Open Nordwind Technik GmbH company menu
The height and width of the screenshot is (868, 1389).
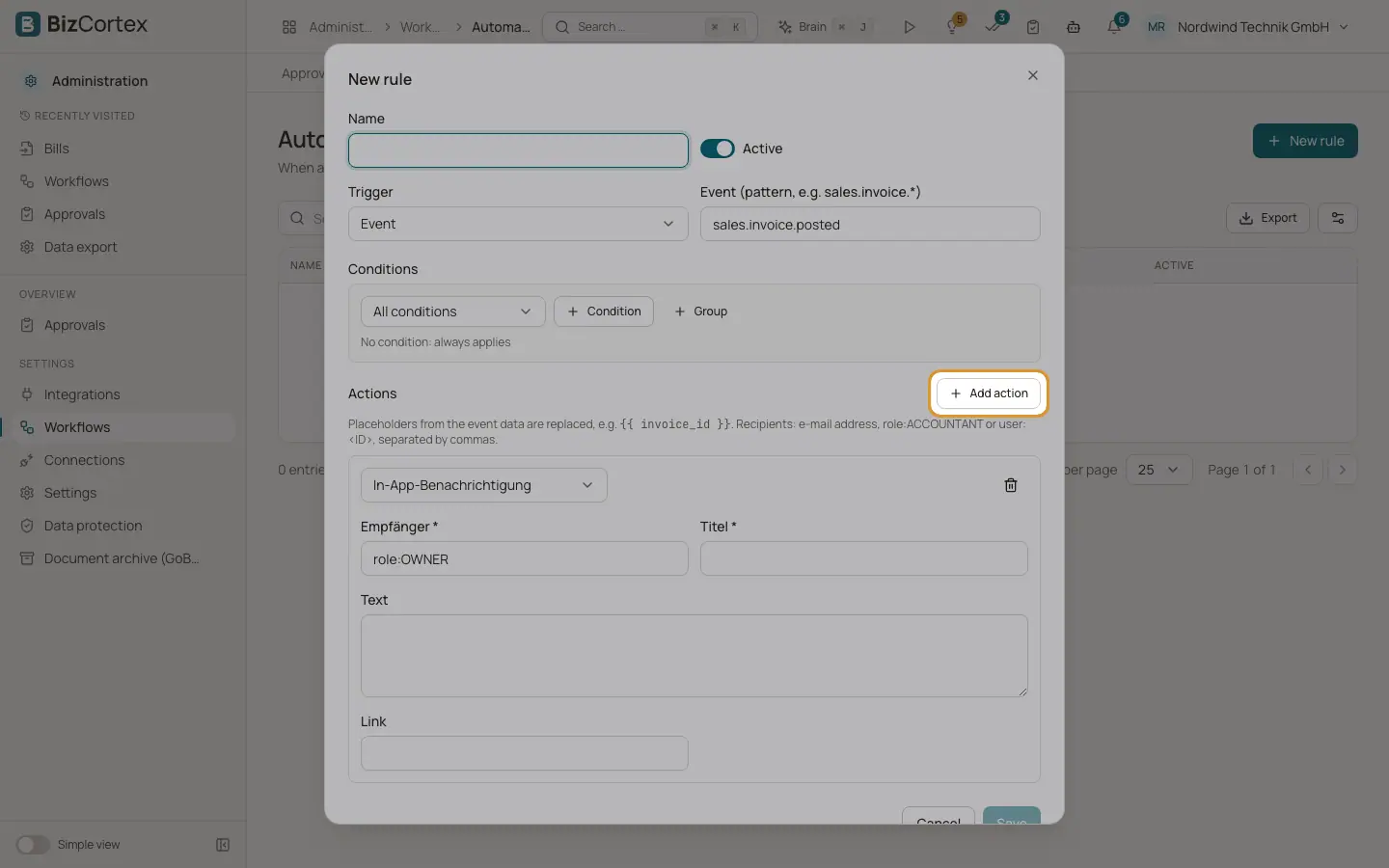pyautogui.click(x=1247, y=27)
